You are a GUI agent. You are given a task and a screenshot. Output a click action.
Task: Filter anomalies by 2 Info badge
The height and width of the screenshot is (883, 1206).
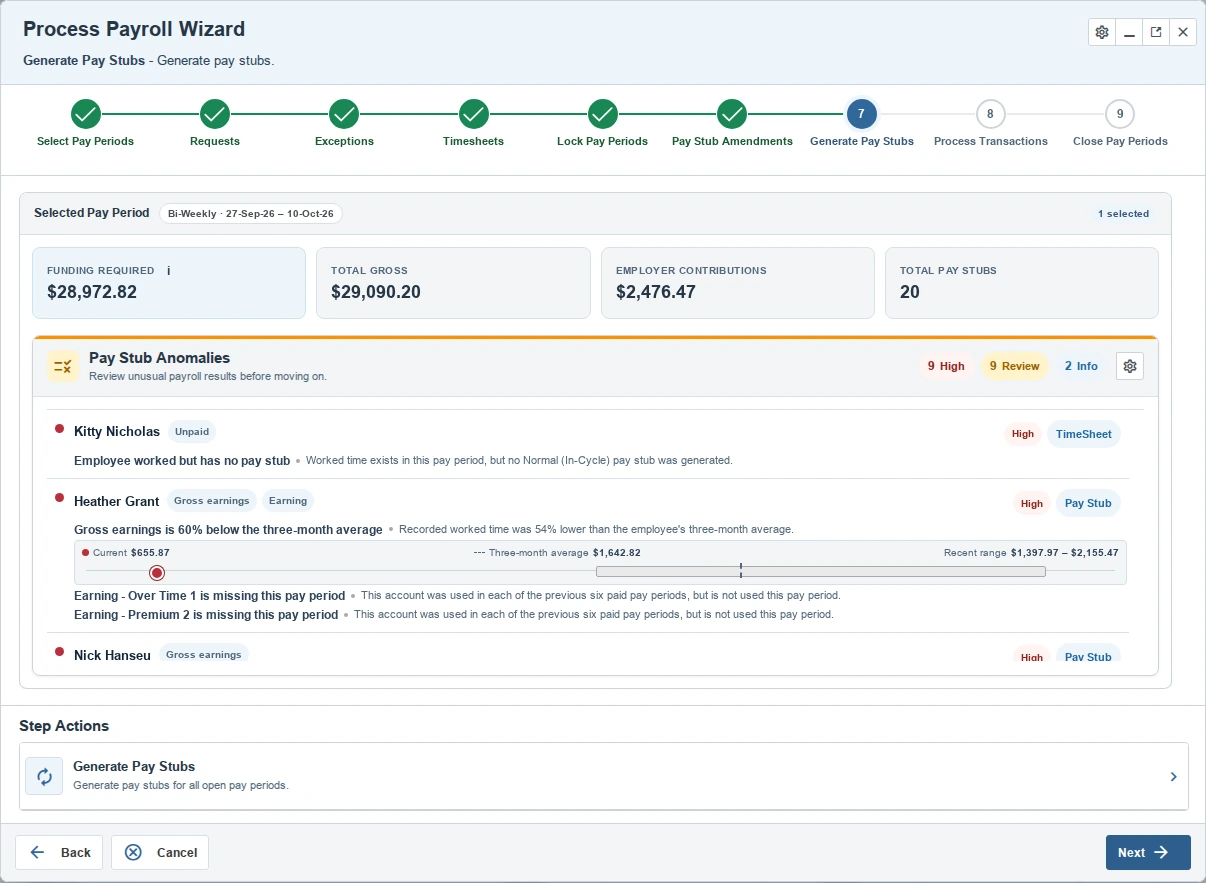[x=1081, y=366]
